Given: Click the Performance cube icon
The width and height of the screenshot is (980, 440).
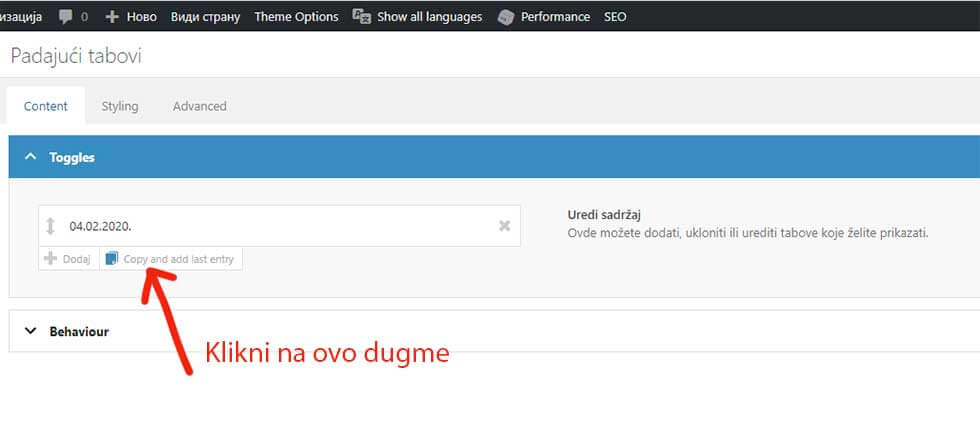Looking at the screenshot, I should (506, 18).
